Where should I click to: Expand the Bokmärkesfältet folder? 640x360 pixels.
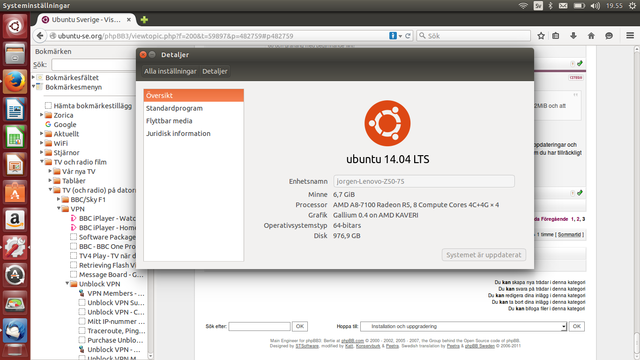click(x=33, y=77)
